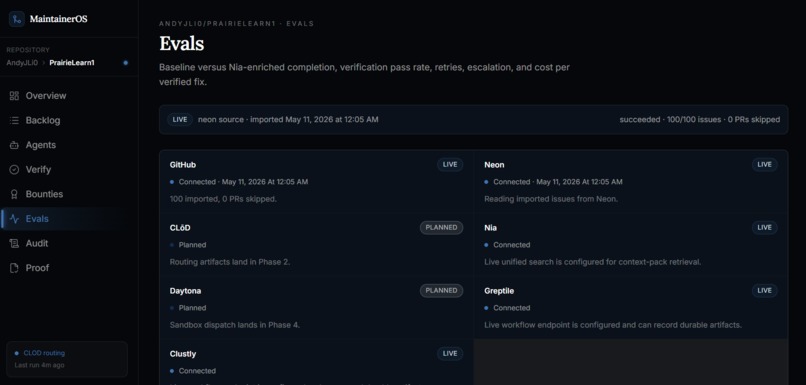Click 'Sandbox dispatch lands in Phase 4.'
Image resolution: width=806 pixels, height=385 pixels.
234,325
